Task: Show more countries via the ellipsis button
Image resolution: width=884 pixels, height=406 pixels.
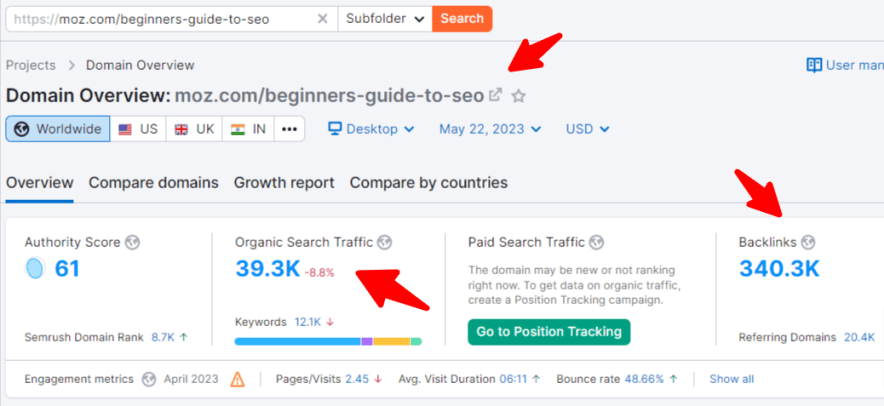Action: point(289,129)
